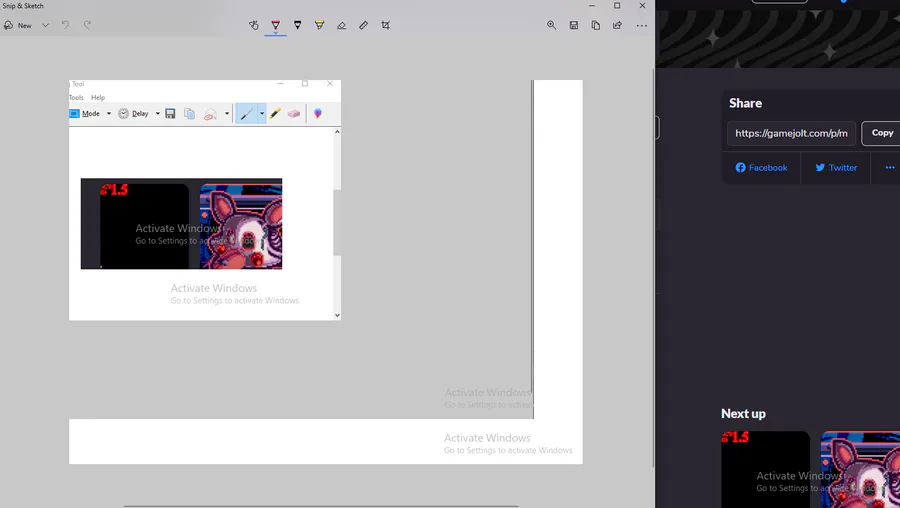The image size is (900, 508).
Task: Select the Eraser tool
Action: click(342, 25)
